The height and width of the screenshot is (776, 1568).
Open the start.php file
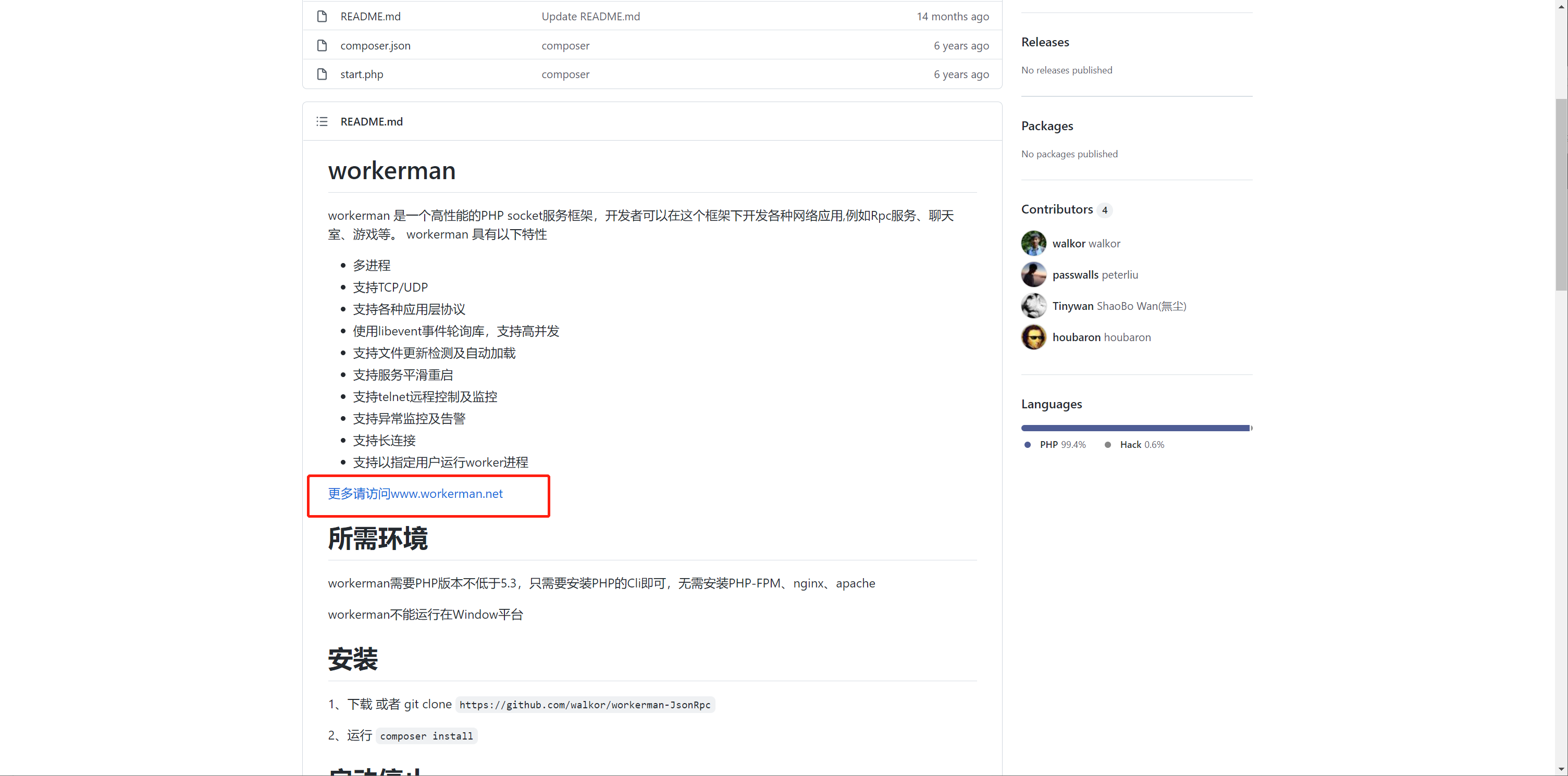362,74
